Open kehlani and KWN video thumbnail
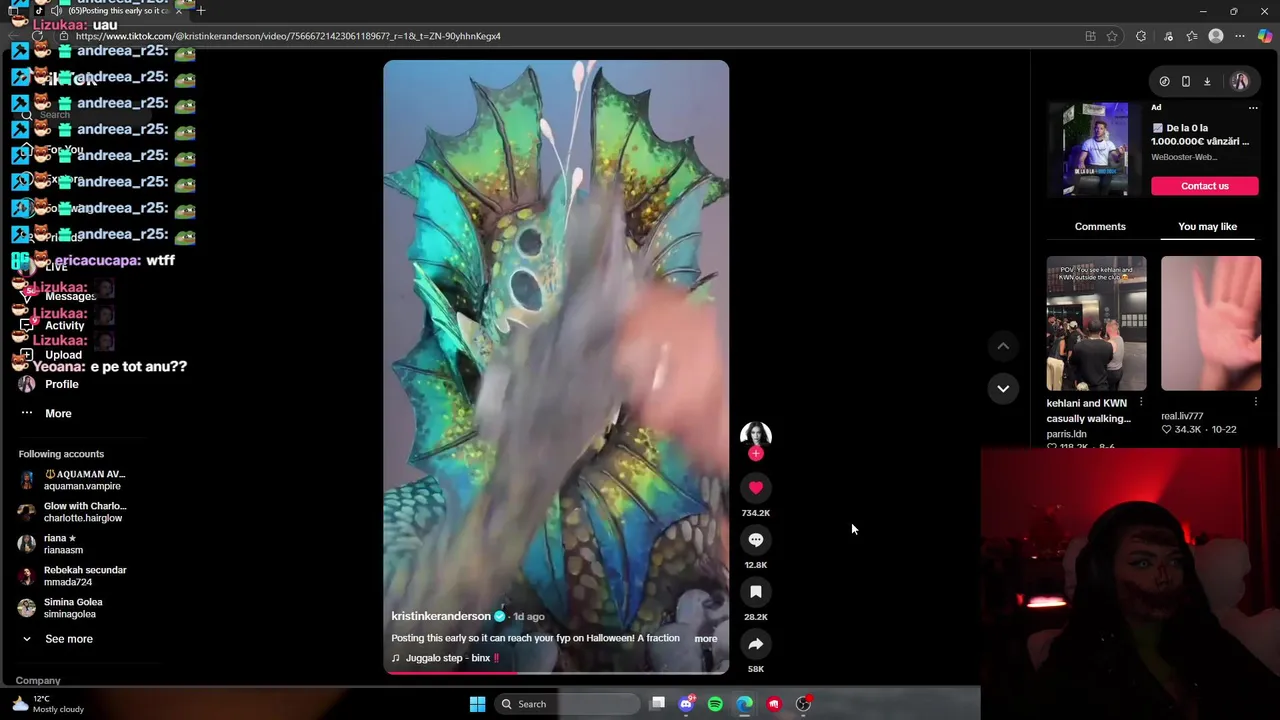 1096,323
